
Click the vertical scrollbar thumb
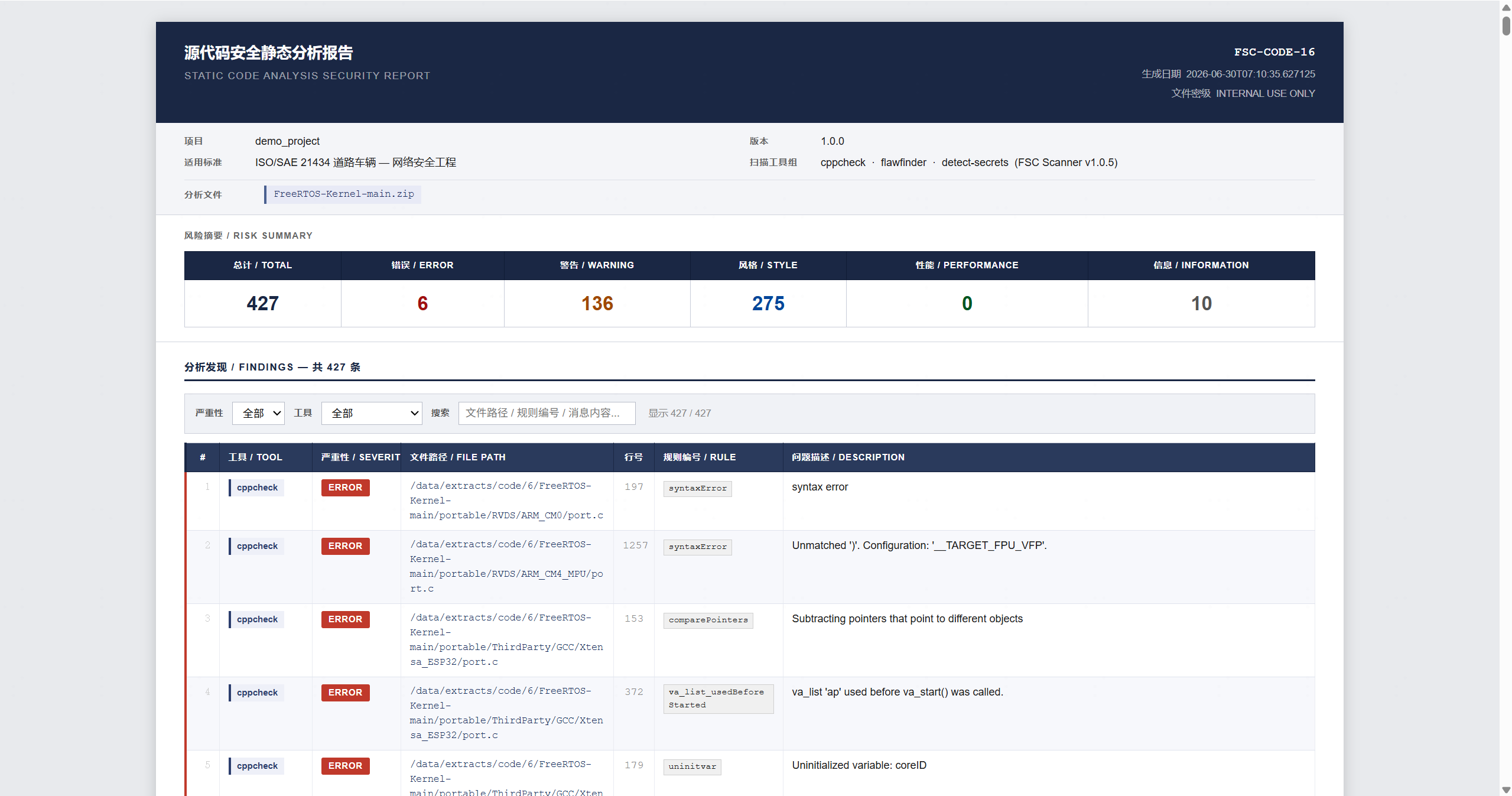(1506, 25)
